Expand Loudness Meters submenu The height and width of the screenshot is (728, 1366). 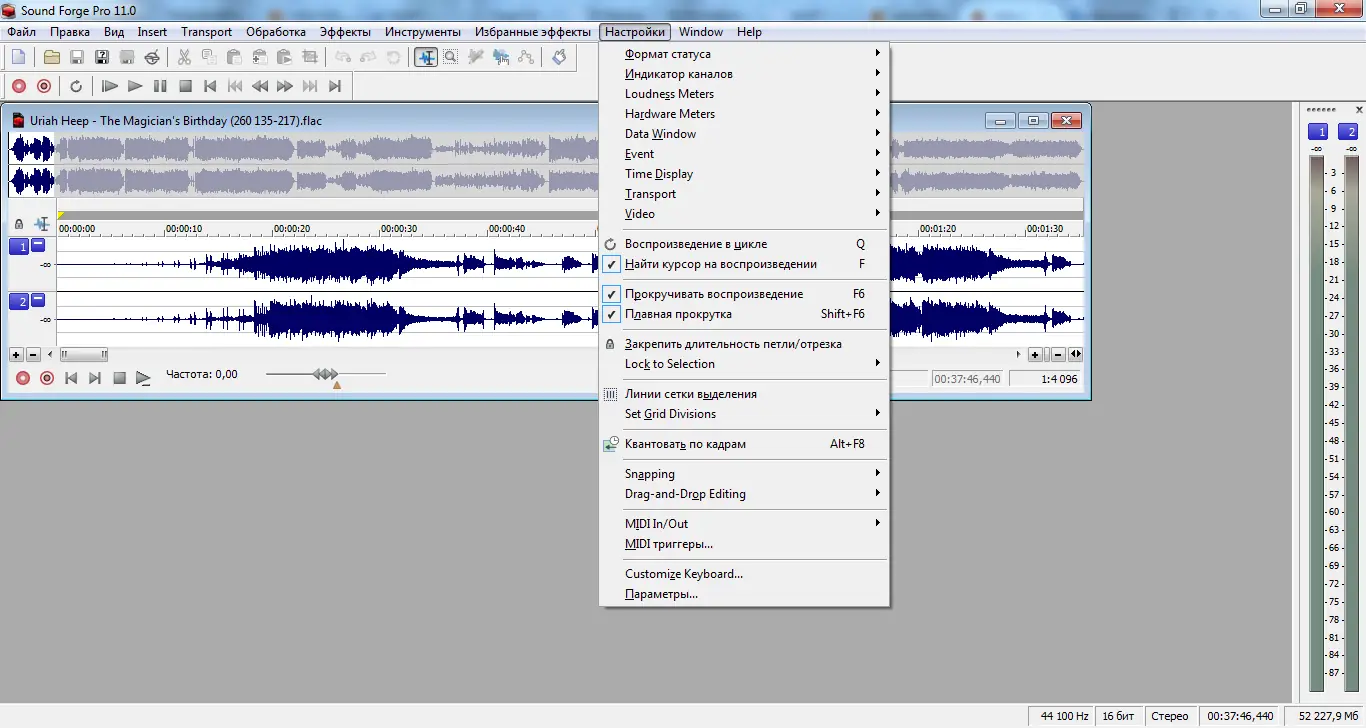click(x=744, y=94)
